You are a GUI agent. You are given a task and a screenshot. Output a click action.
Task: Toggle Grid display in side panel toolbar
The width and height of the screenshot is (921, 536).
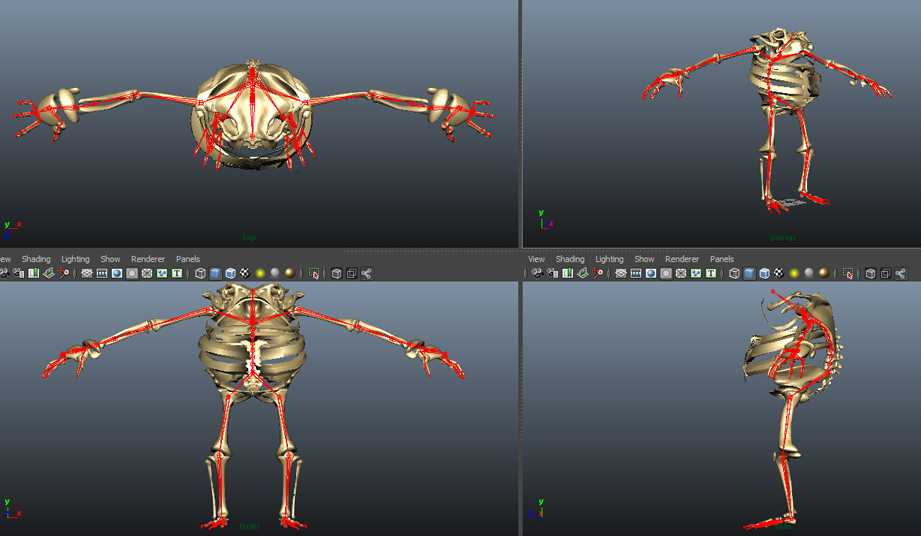pyautogui.click(x=621, y=273)
